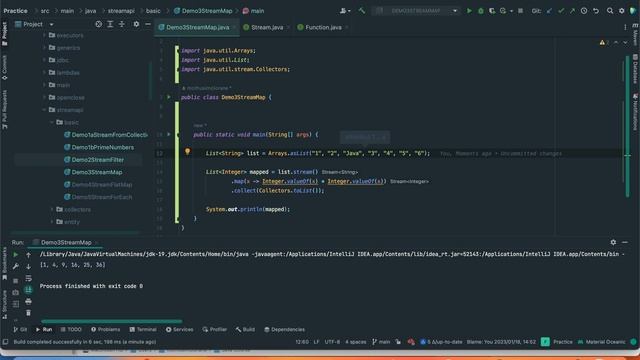Clear all Run console output with trash icon

coord(28,313)
